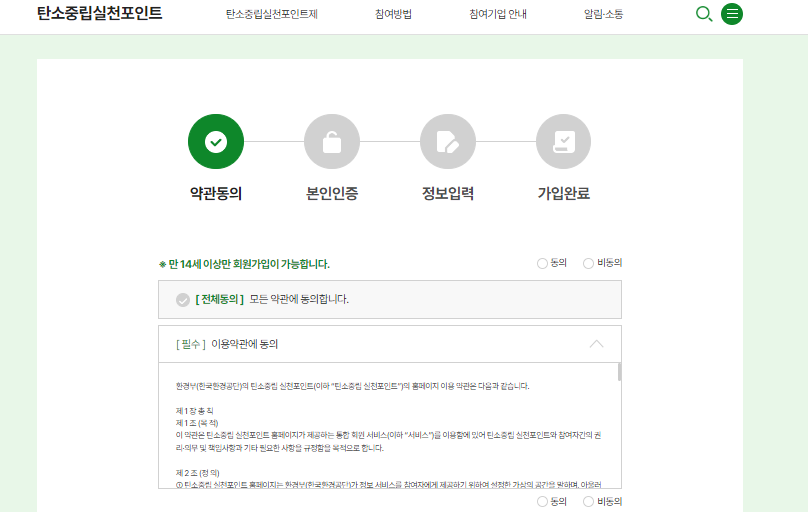Open the 참여방법 menu
The height and width of the screenshot is (512, 808).
(393, 14)
